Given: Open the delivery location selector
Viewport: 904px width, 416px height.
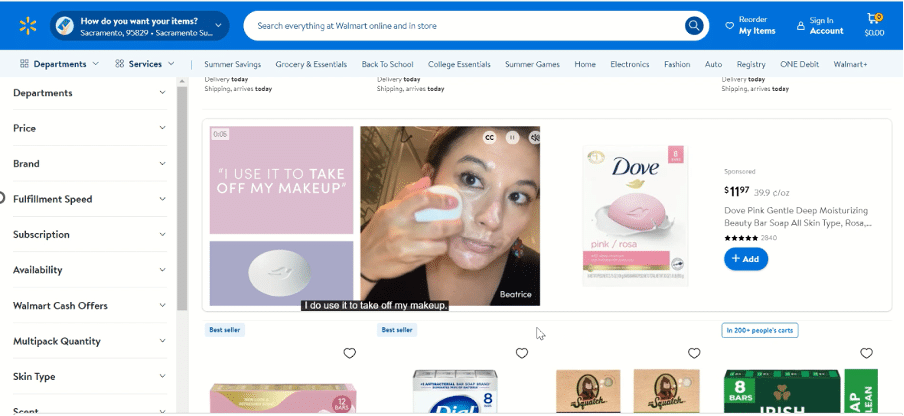Looking at the screenshot, I should pyautogui.click(x=140, y=26).
